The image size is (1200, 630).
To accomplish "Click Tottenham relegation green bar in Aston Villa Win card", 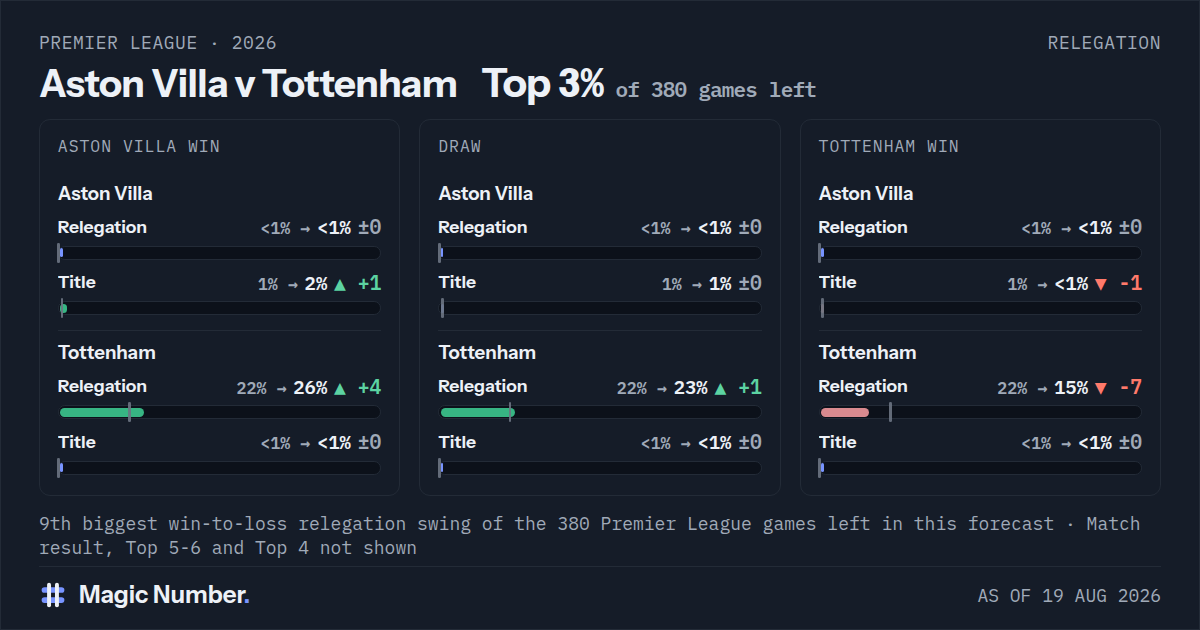I will pos(102,412).
